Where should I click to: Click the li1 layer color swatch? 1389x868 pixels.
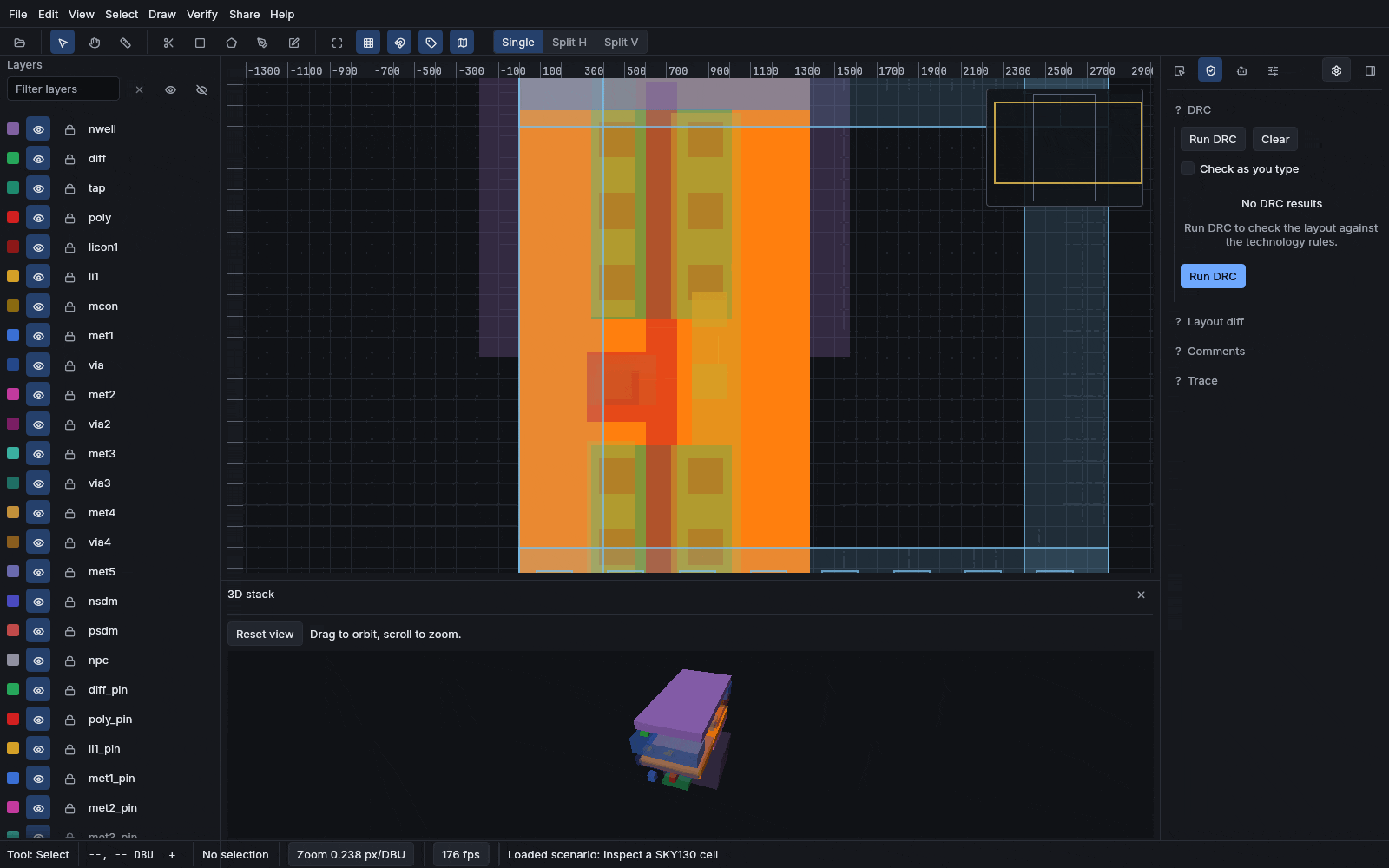coord(13,277)
